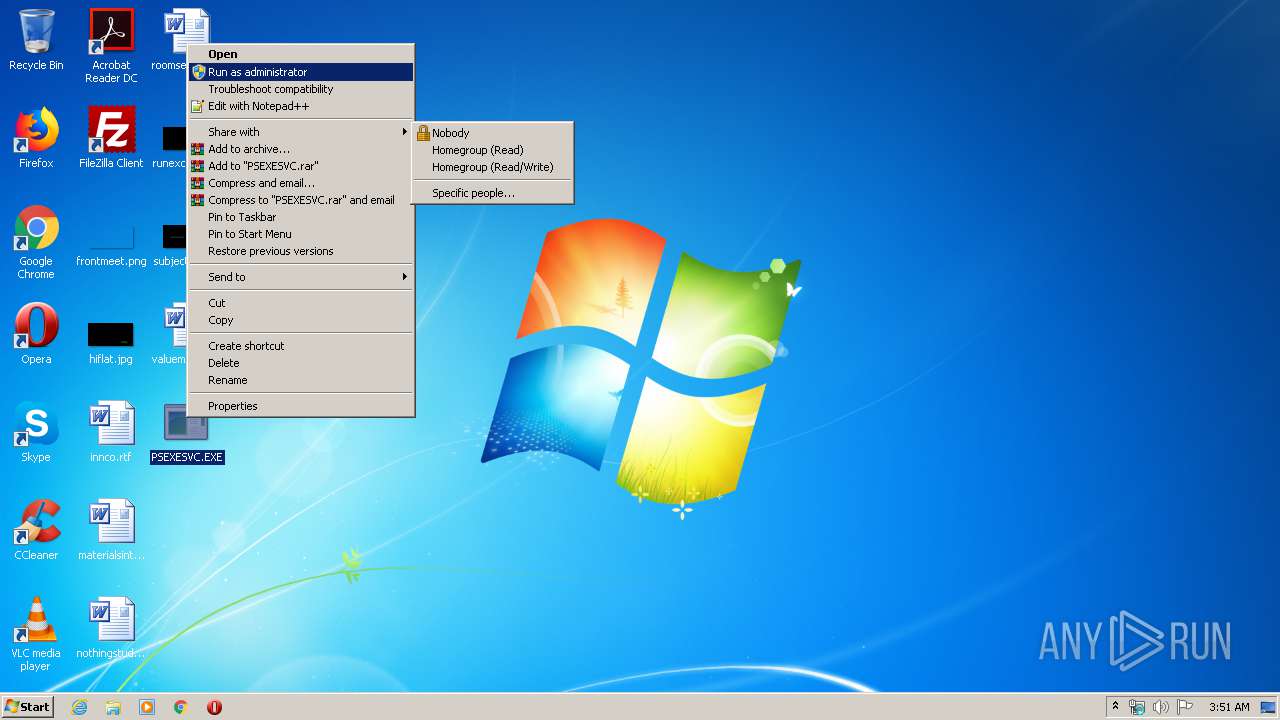Open the CCleaner desktop shortcut
1280x720 pixels.
click(x=36, y=530)
